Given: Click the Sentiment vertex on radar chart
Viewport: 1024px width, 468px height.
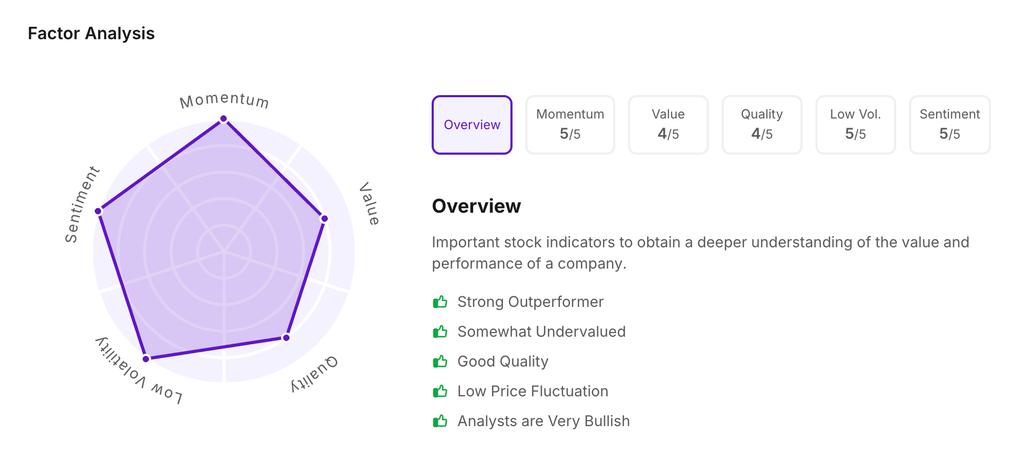Looking at the screenshot, I should point(98,211).
